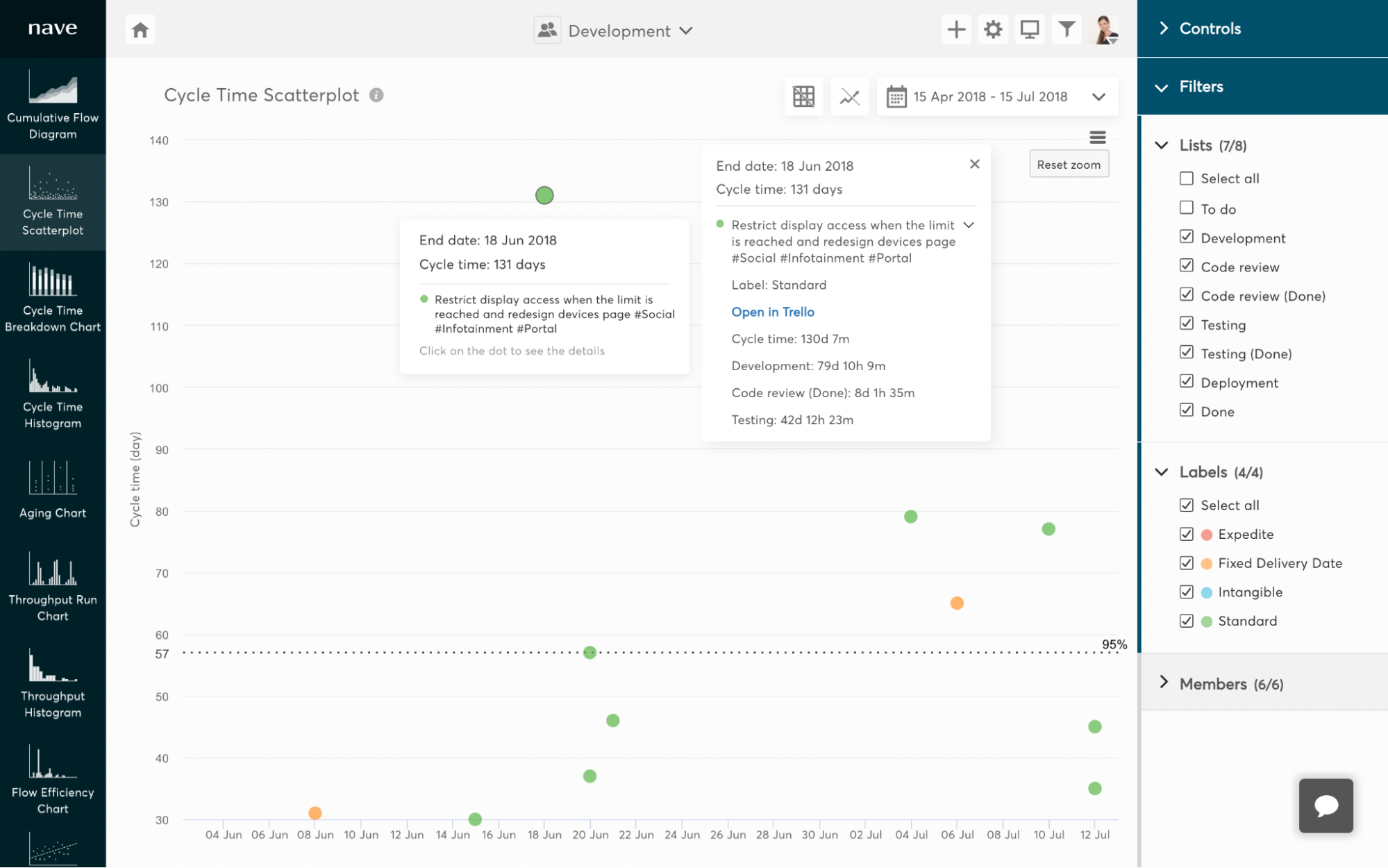1388x868 pixels.
Task: Click the chat support bubble icon
Action: 1326,805
